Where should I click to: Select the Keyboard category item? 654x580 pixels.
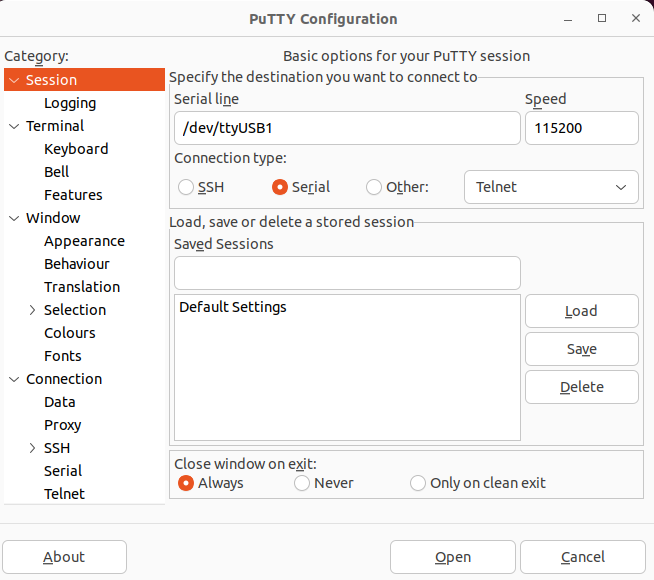pyautogui.click(x=76, y=149)
